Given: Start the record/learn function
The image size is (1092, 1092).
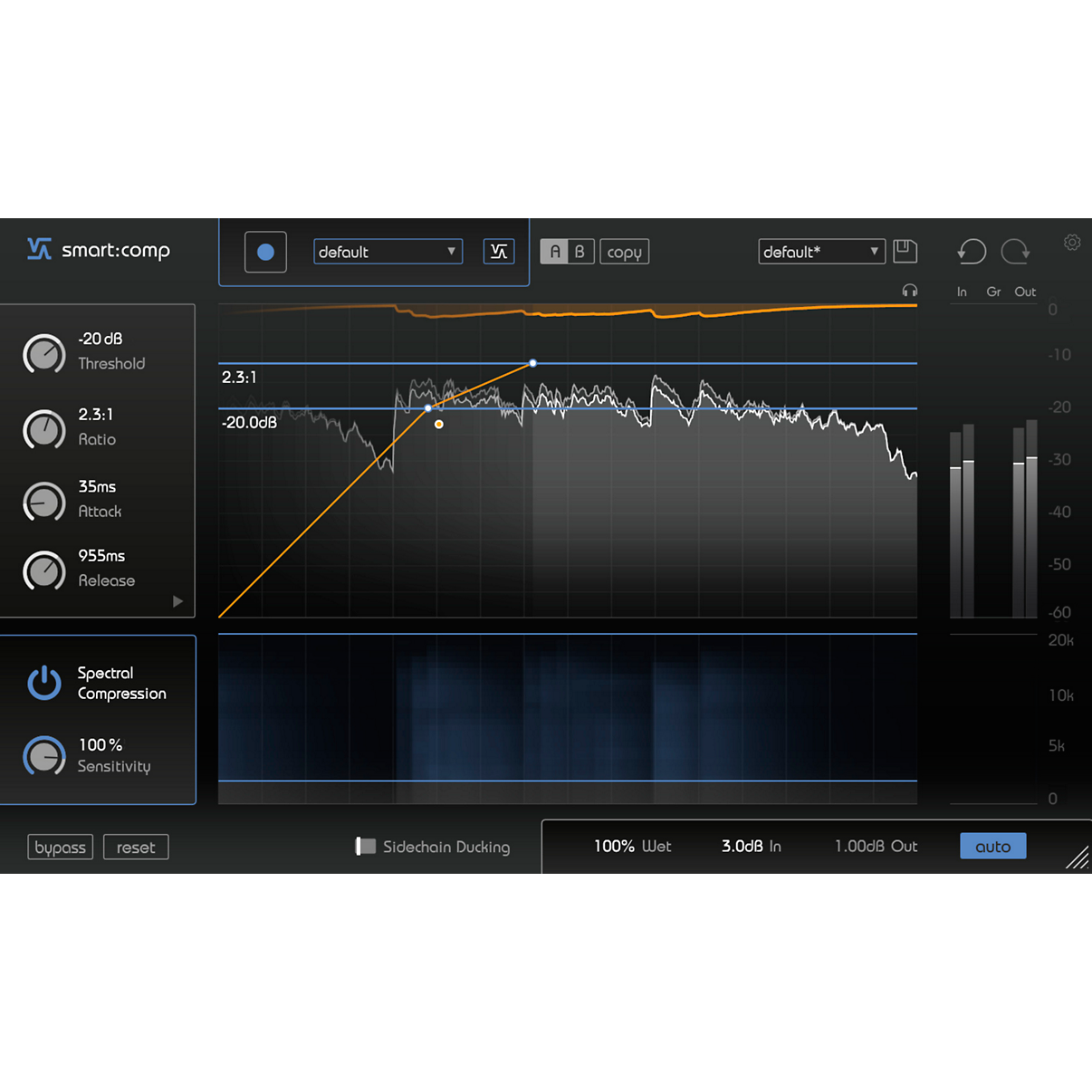Looking at the screenshot, I should tap(265, 252).
